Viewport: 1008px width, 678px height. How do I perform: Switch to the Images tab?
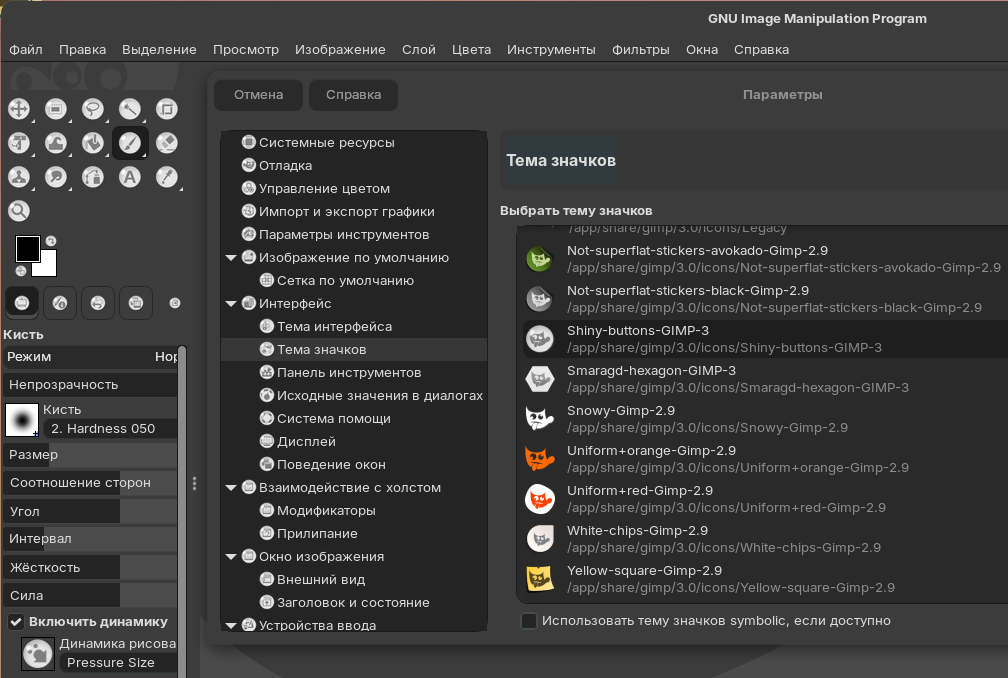click(x=136, y=303)
